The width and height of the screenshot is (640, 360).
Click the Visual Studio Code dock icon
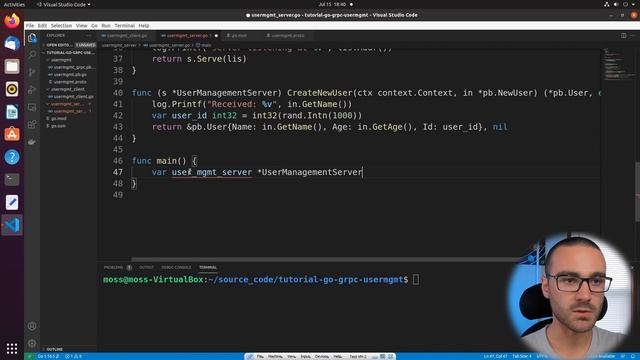tap(12, 225)
